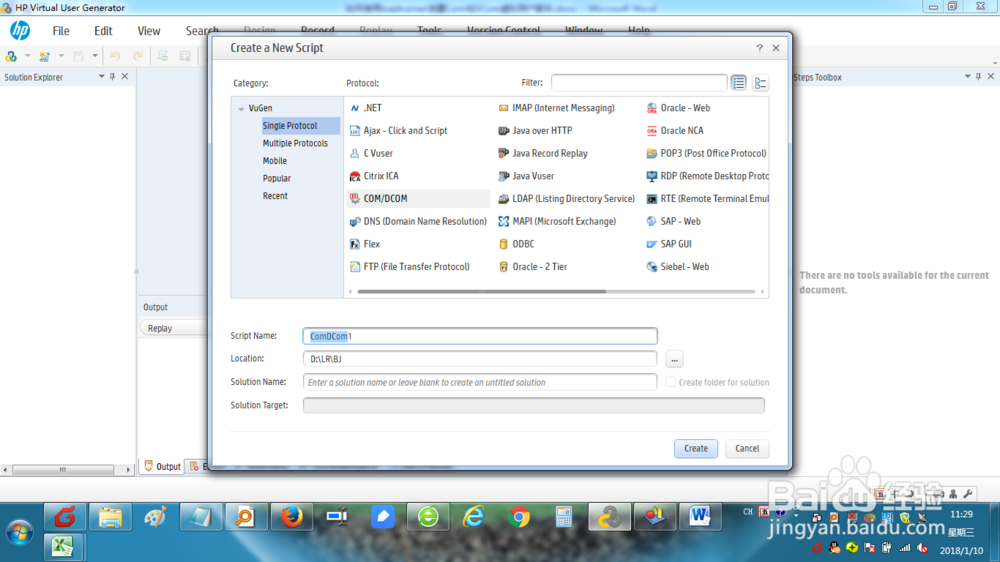Choose SAP - Web protocol
This screenshot has width=1000, height=562.
coord(673,221)
